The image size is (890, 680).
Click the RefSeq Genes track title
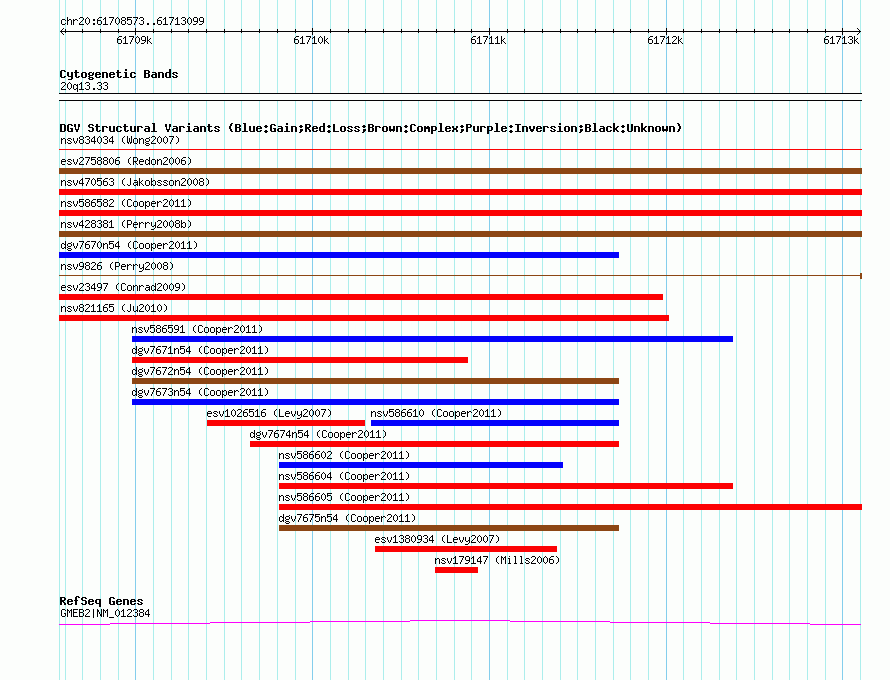coord(102,601)
